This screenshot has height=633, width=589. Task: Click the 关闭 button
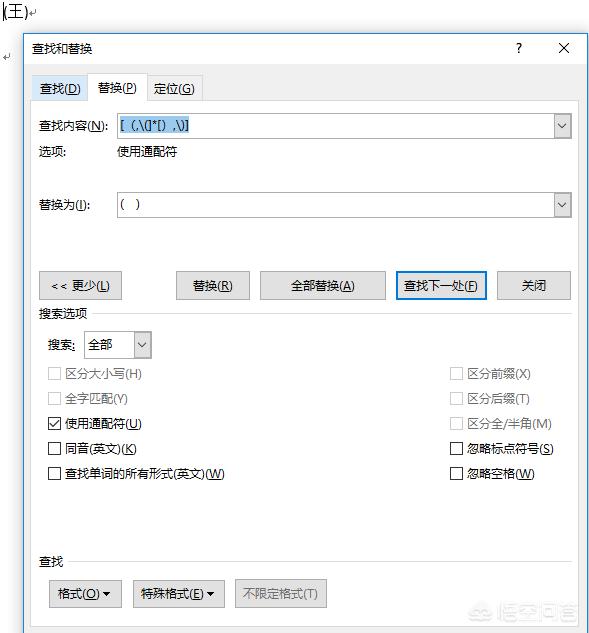(534, 286)
